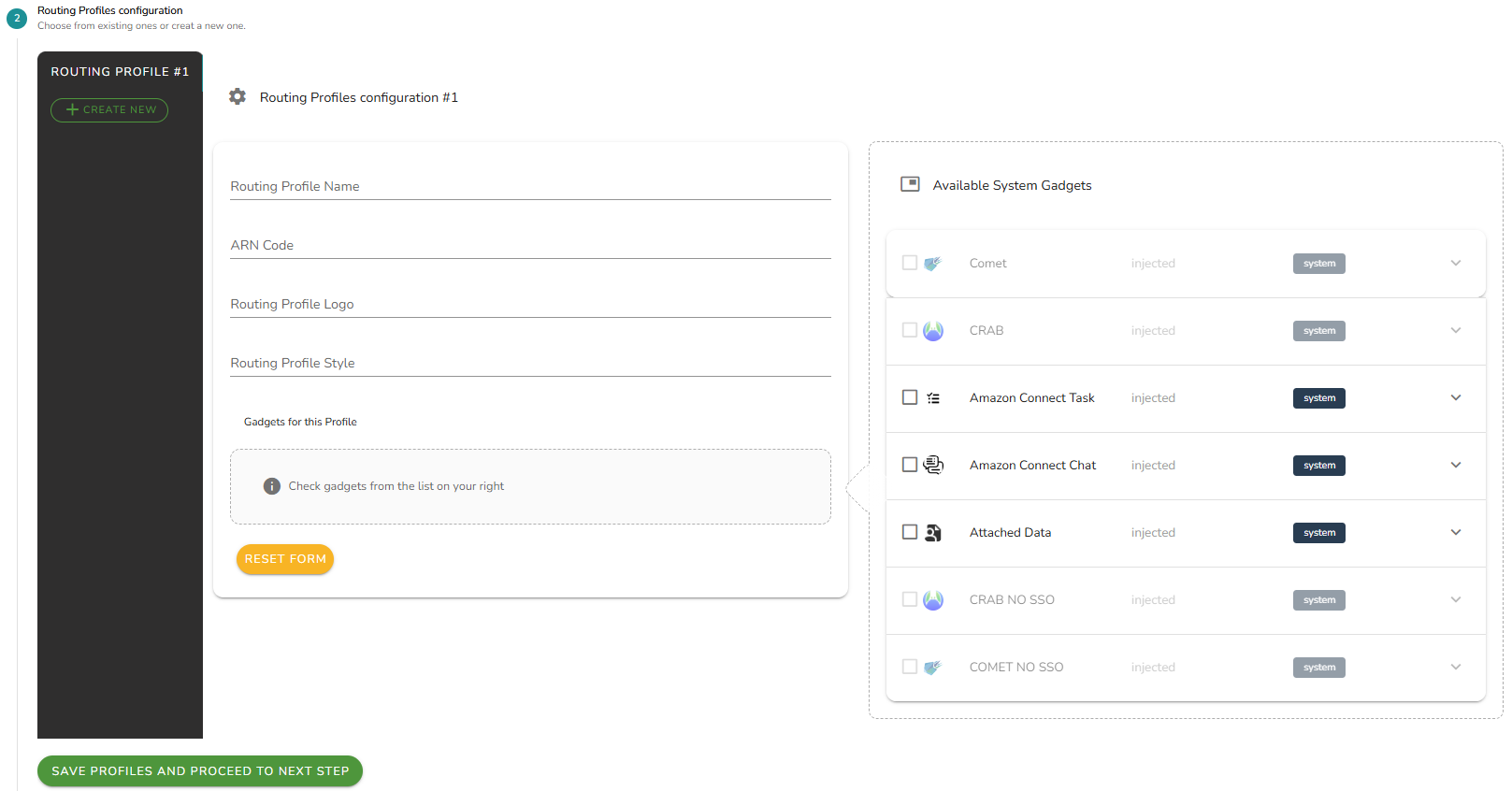Click the gear icon beside Routing Profiles configuration #1
1512x791 pixels.
238,96
